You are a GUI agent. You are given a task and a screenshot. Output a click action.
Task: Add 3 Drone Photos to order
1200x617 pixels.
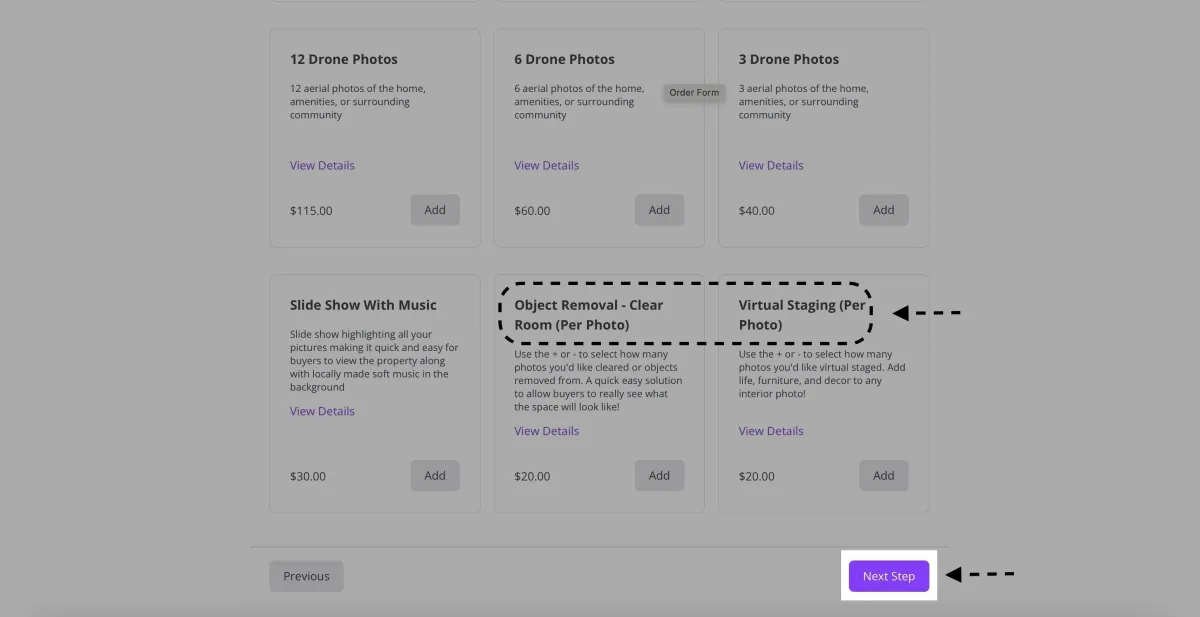[x=883, y=210]
